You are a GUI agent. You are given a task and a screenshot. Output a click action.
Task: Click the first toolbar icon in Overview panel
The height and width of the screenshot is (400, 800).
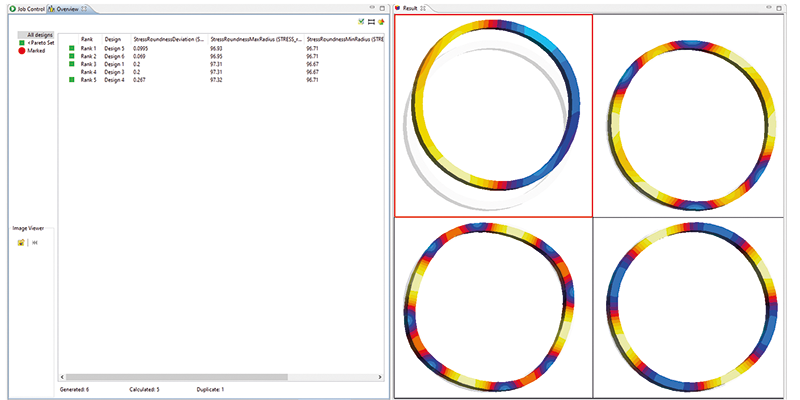click(361, 22)
